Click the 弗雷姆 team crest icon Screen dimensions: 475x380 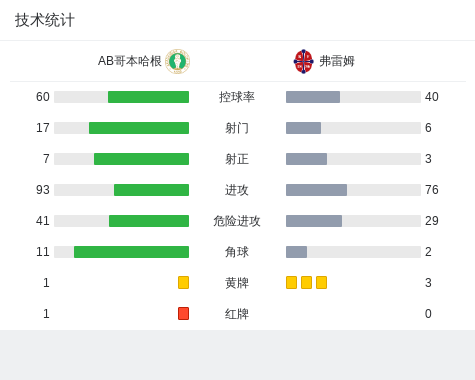point(303,61)
